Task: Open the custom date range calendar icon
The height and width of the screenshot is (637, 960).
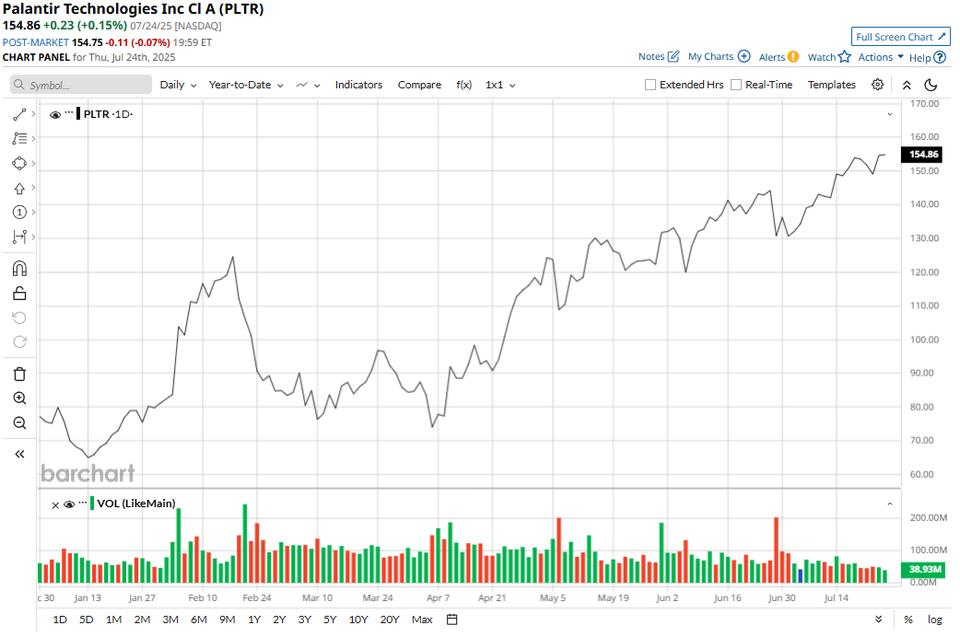Action: (x=452, y=619)
